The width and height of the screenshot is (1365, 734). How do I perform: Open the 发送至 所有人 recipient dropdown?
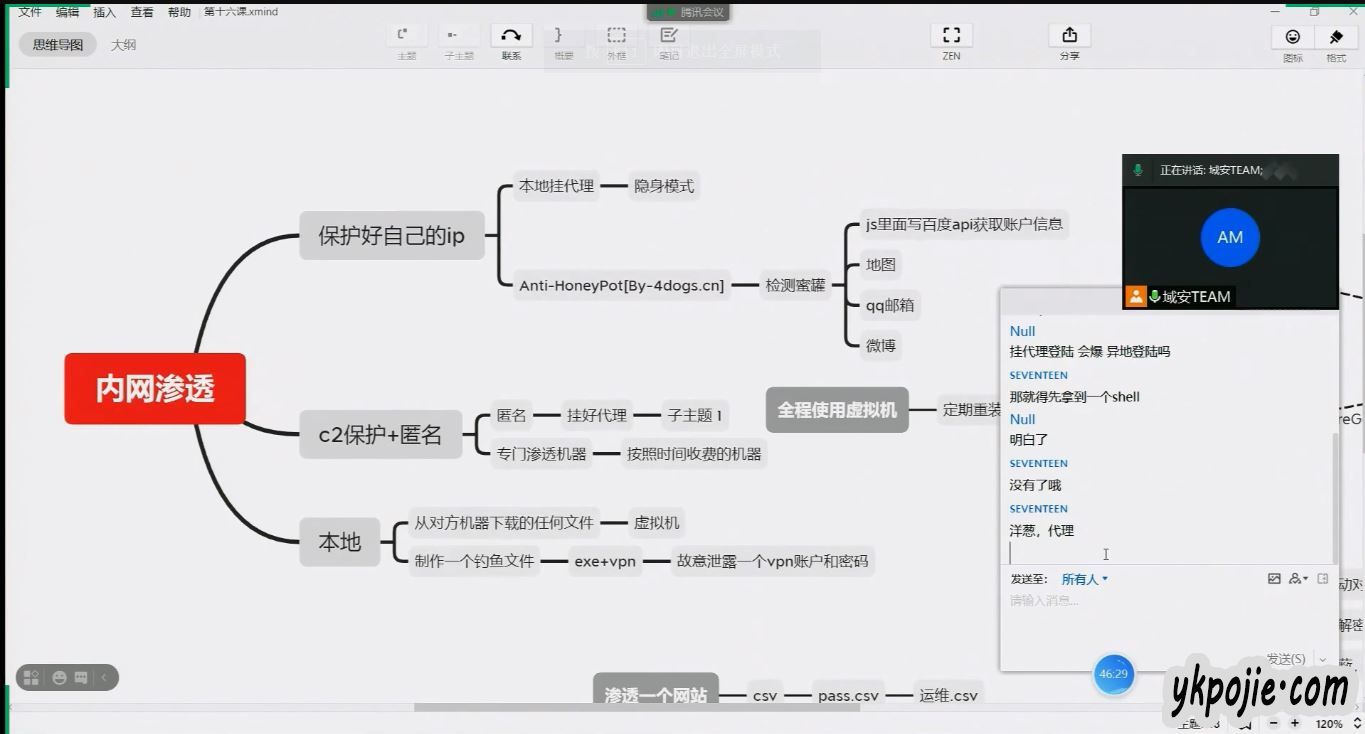(x=1084, y=579)
